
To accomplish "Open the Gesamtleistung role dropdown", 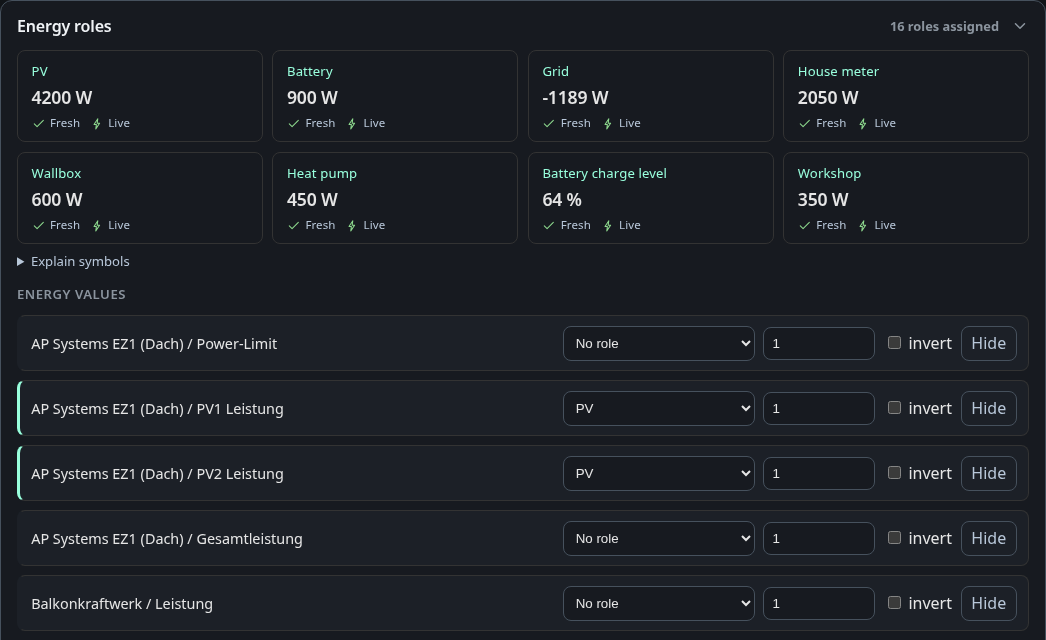I will pos(658,539).
